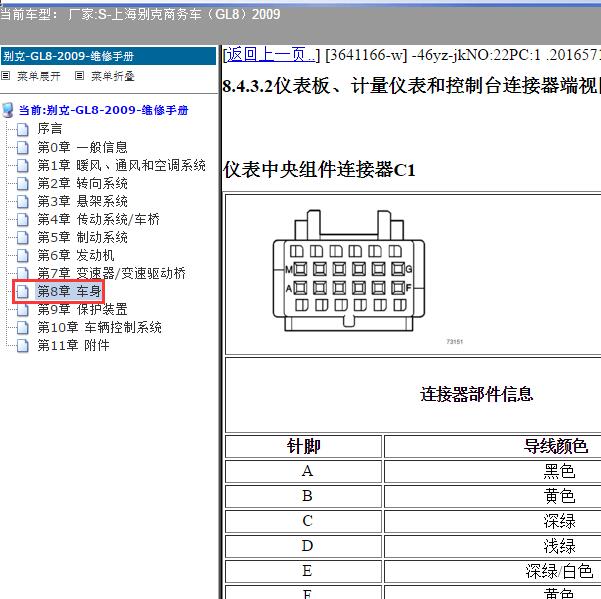The image size is (601, 599).
Task: Click the 菜单展开 expand icon
Action: point(5,76)
